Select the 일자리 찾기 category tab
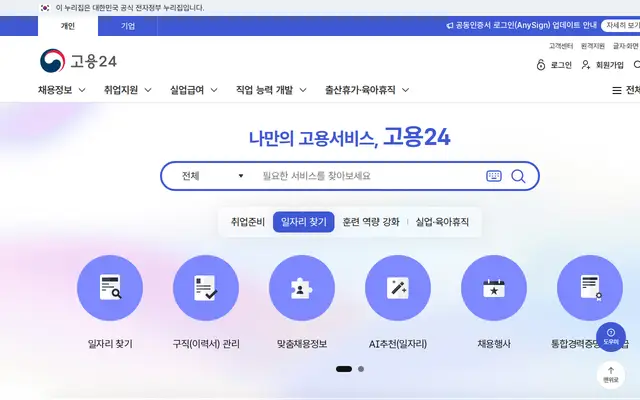The height and width of the screenshot is (400, 640). (x=304, y=222)
